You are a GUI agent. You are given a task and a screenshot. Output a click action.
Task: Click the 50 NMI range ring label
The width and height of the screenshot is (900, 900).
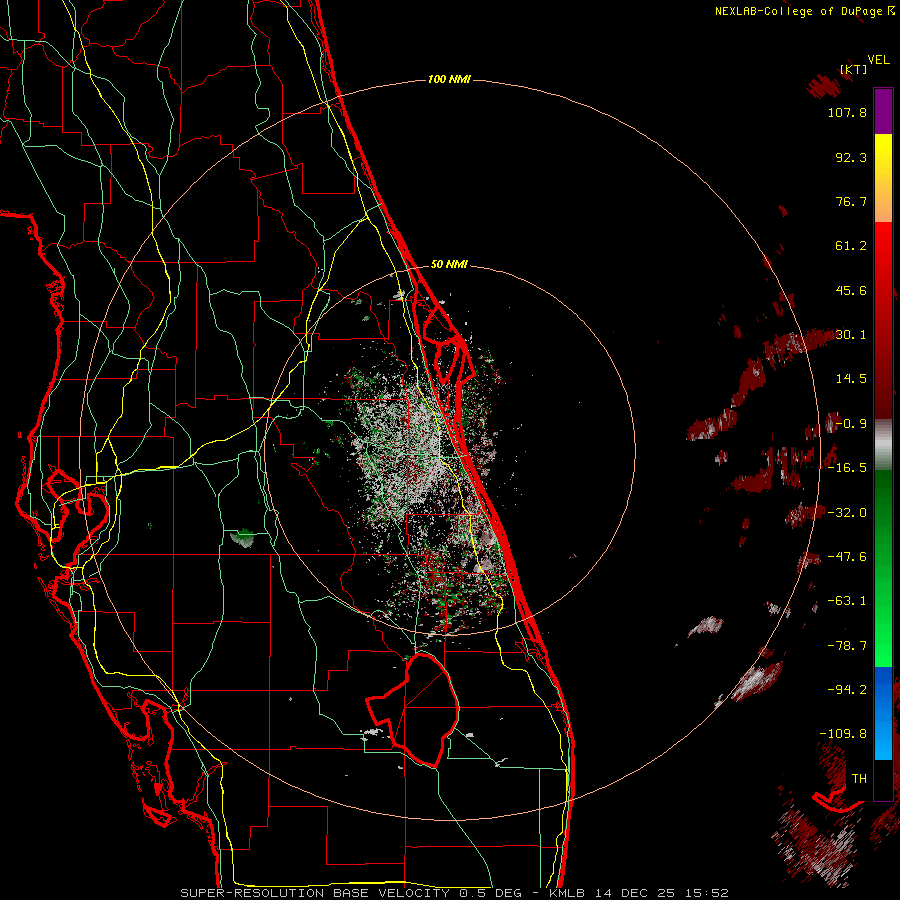pyautogui.click(x=449, y=264)
